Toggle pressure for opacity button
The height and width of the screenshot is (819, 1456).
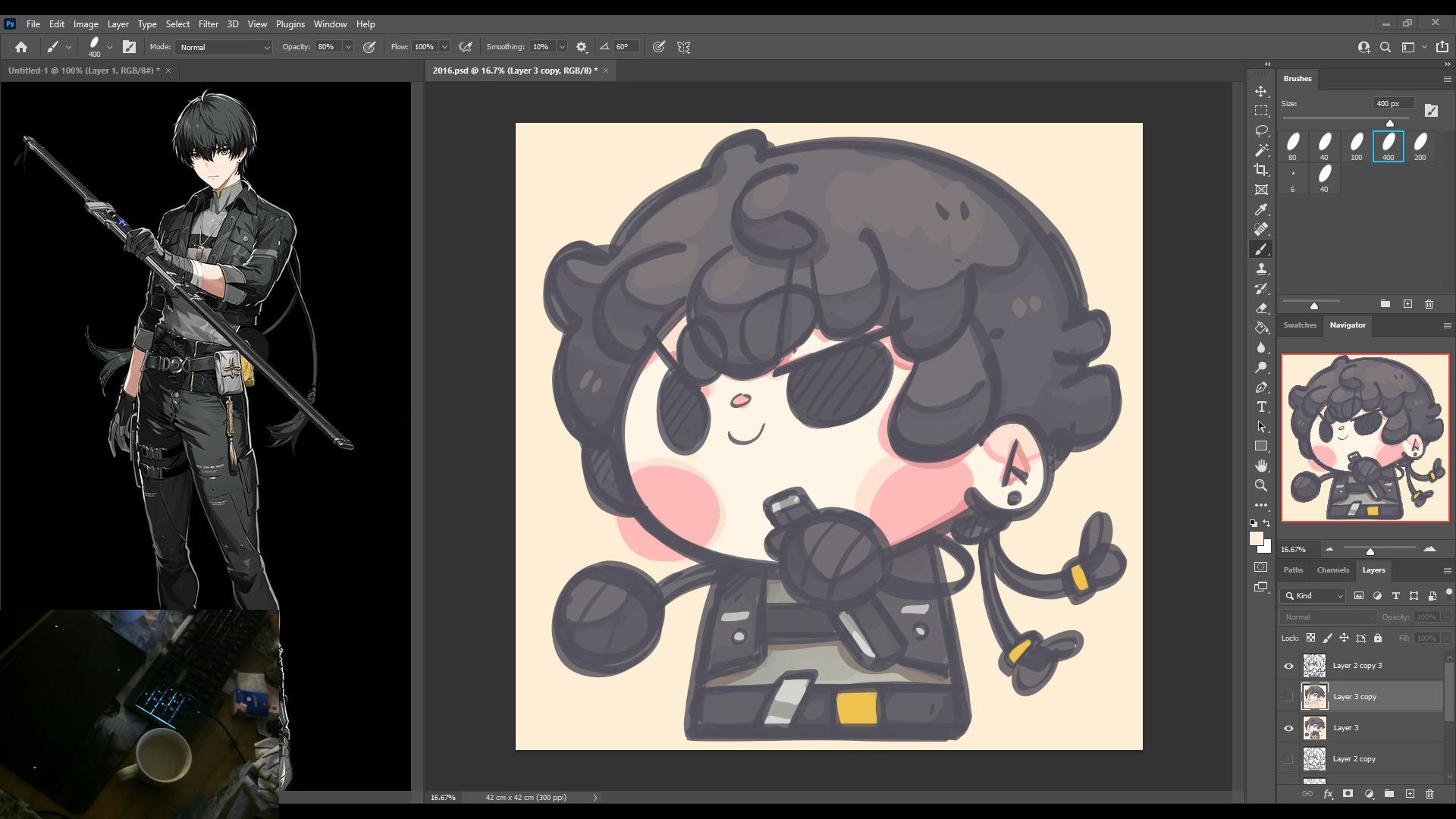point(369,47)
